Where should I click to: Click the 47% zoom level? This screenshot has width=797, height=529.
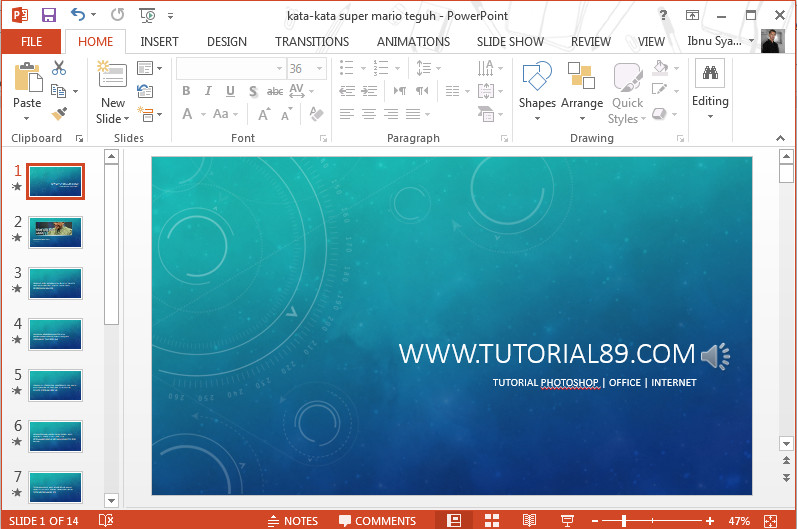pyautogui.click(x=739, y=521)
